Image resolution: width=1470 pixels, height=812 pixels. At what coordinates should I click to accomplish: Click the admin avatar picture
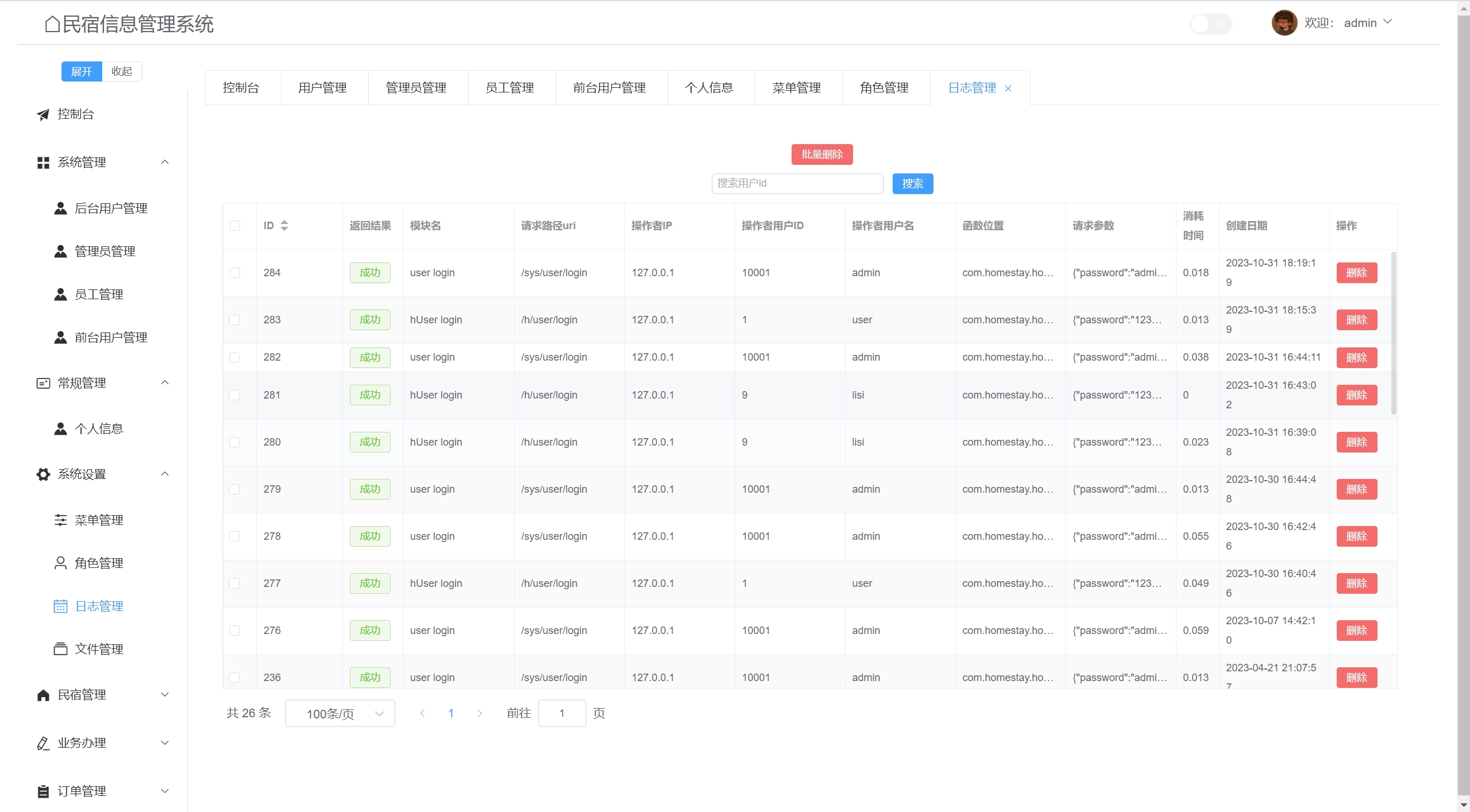point(1284,23)
